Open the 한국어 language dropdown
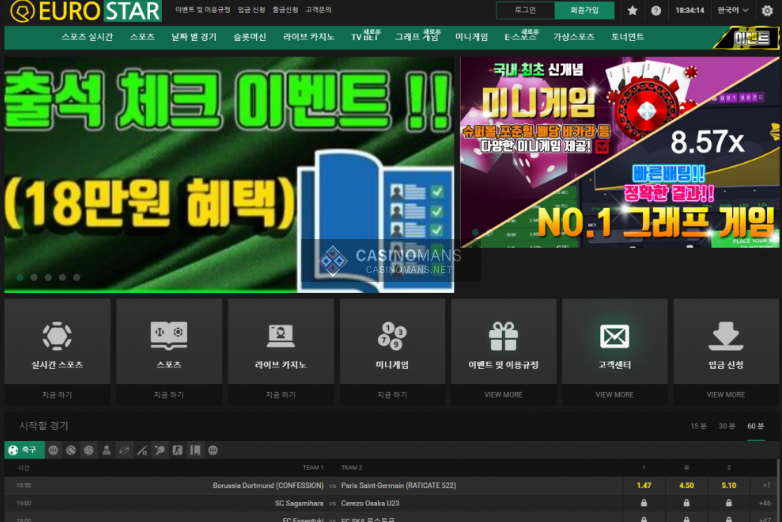The image size is (782, 522). [733, 10]
